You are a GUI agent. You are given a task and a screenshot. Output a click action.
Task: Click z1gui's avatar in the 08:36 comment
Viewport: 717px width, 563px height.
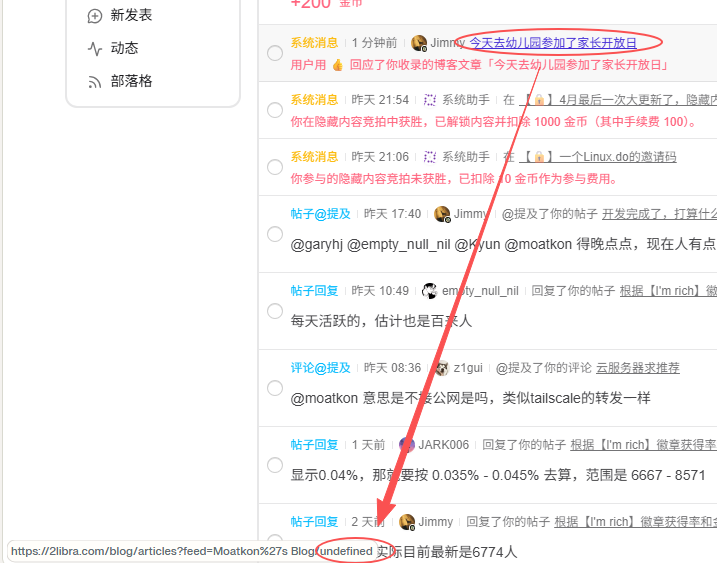[x=441, y=368]
